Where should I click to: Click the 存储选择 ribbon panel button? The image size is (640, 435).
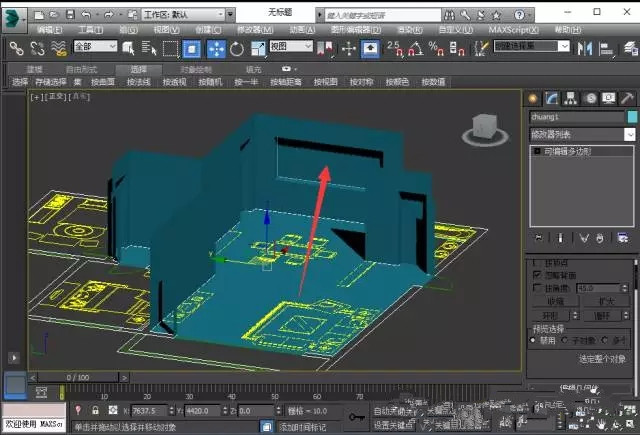coord(51,82)
